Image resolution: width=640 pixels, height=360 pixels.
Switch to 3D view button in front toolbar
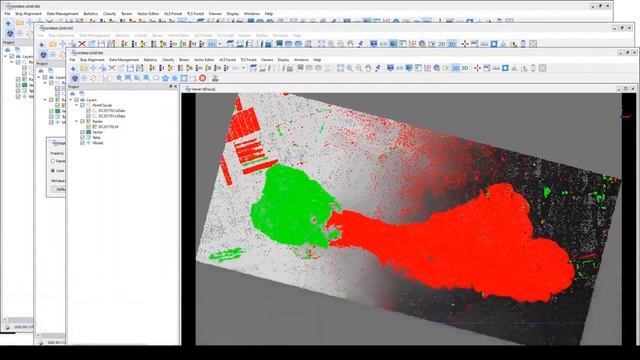click(465, 69)
